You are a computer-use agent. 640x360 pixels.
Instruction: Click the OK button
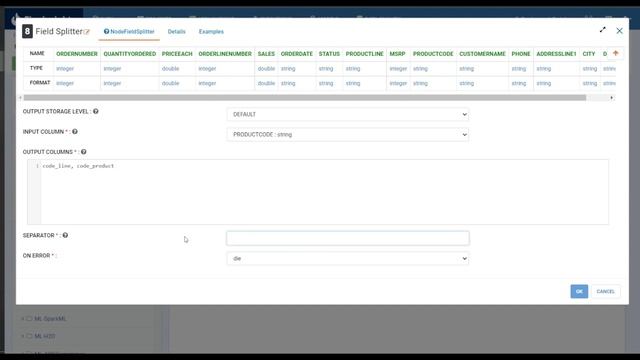579,291
